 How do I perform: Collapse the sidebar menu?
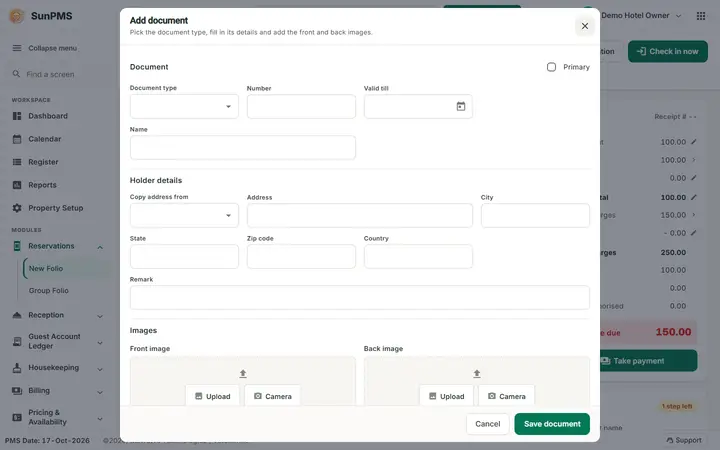tap(45, 48)
